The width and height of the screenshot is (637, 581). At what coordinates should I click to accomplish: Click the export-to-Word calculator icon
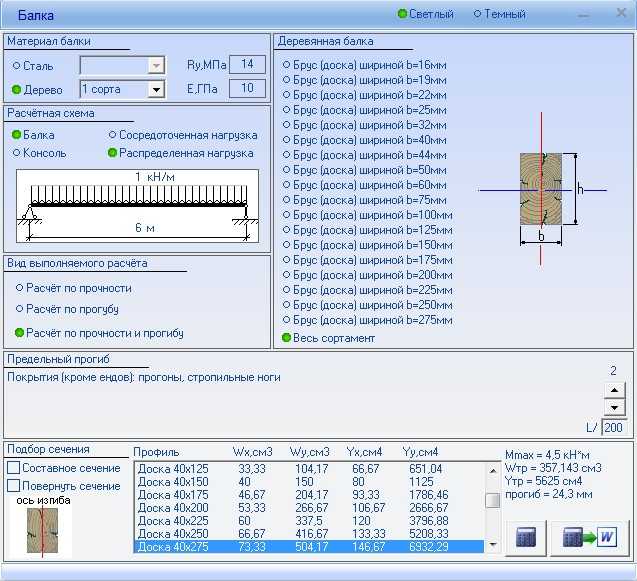589,537
